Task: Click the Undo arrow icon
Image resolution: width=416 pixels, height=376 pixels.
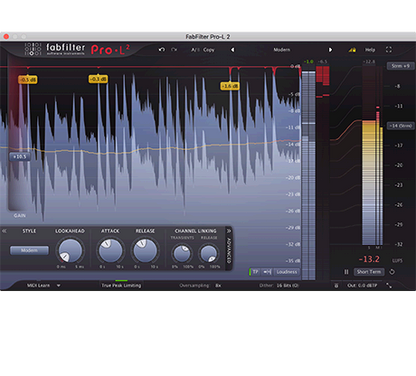Action: click(x=162, y=50)
